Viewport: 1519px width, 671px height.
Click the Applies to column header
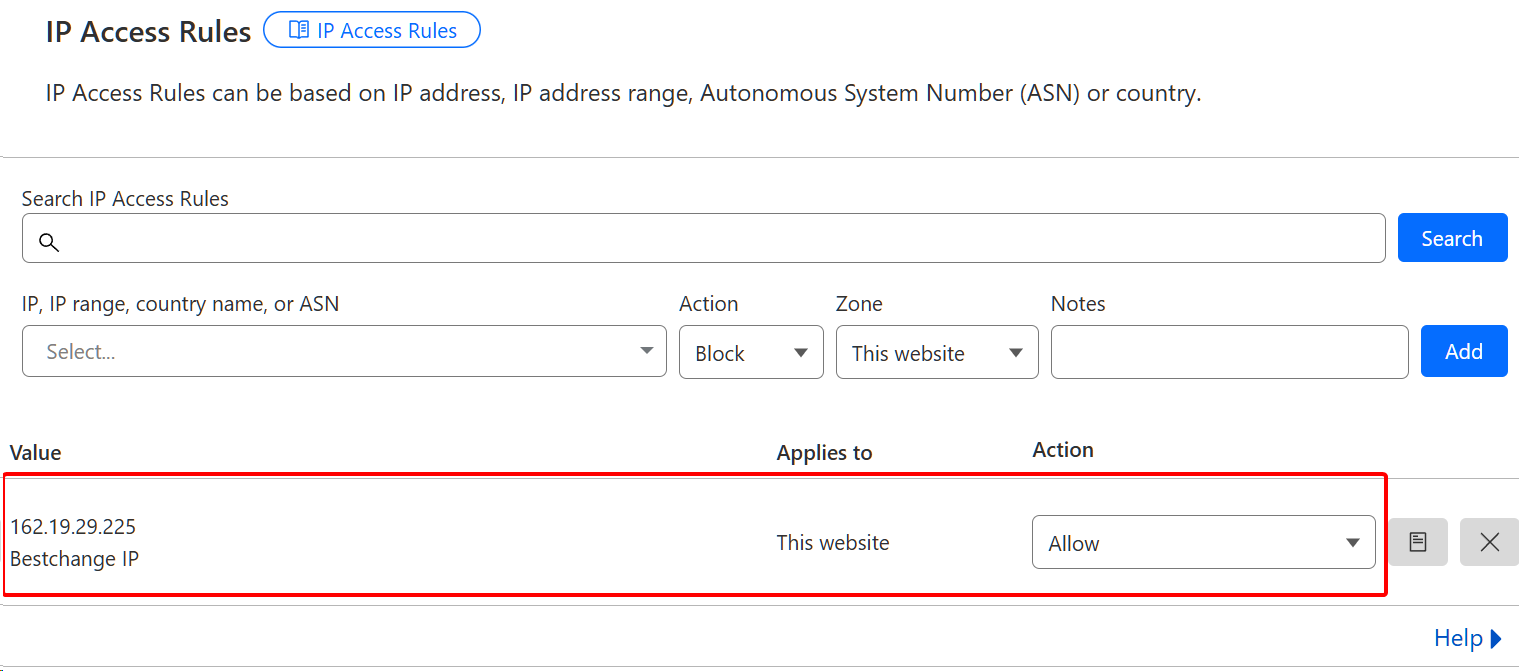(824, 453)
